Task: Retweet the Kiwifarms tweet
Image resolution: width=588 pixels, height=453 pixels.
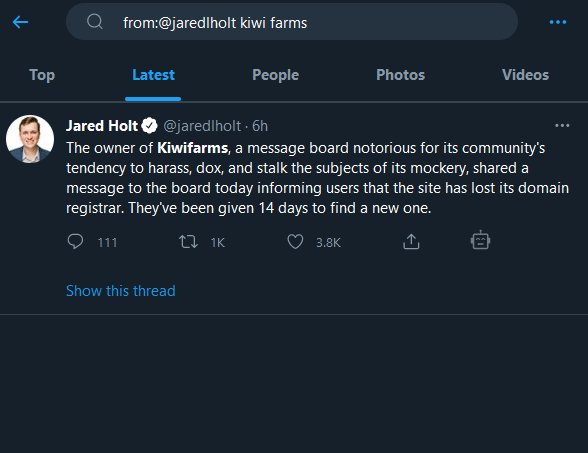Action: 188,242
